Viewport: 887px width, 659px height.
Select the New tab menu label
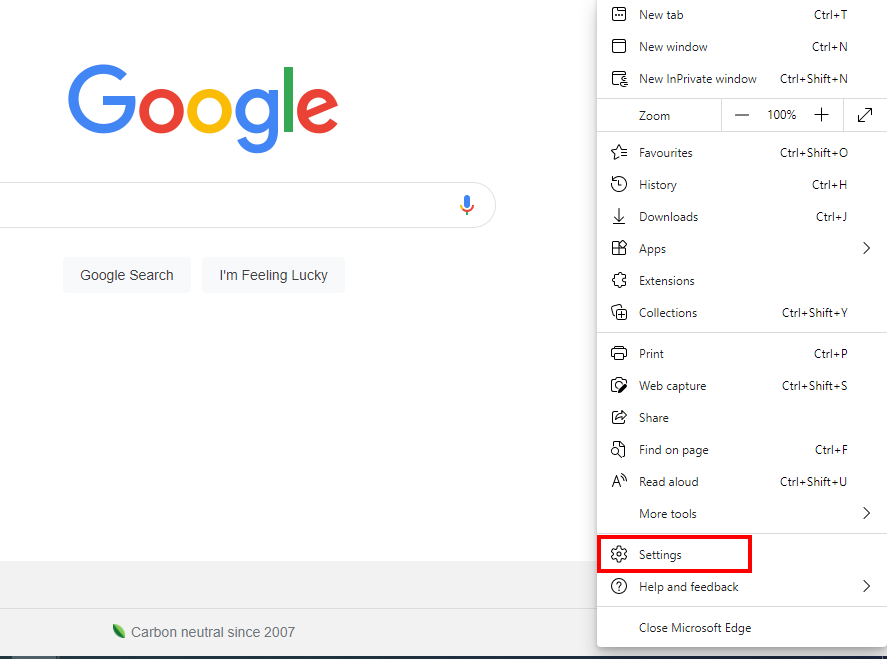661,15
